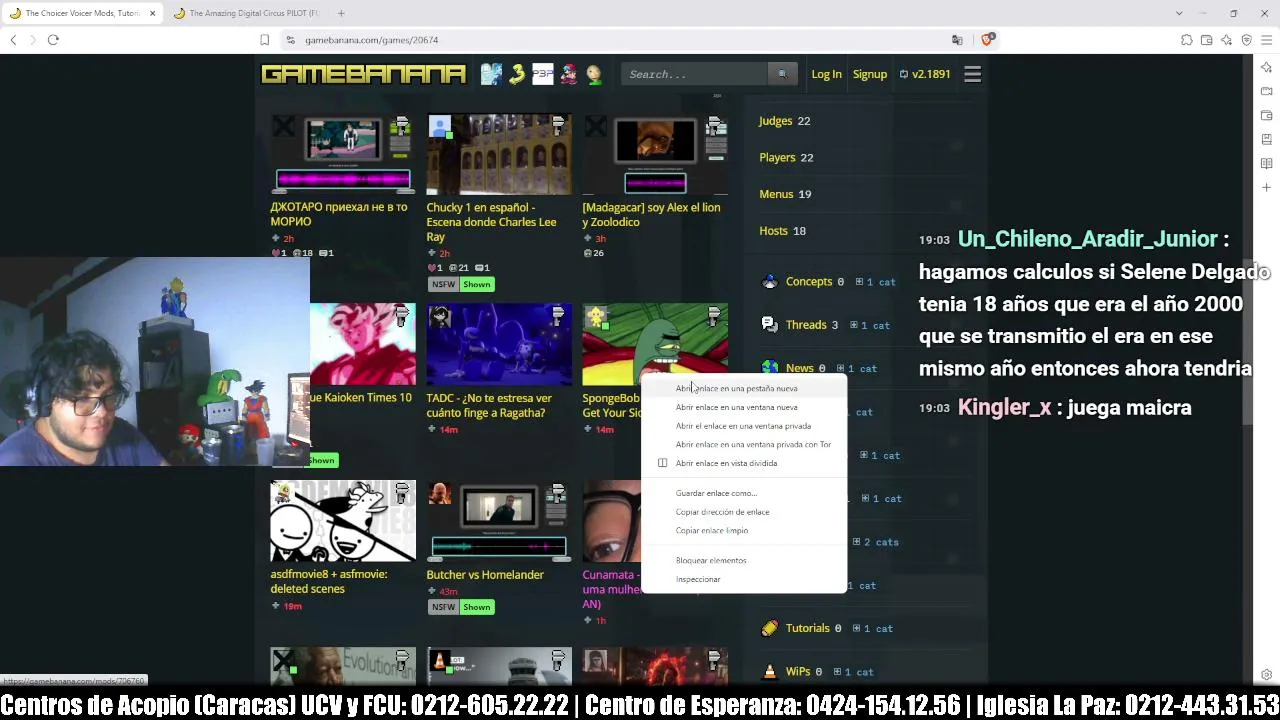1280x720 pixels.
Task: Expand the 2 cats category list
Action: pyautogui.click(x=877, y=542)
